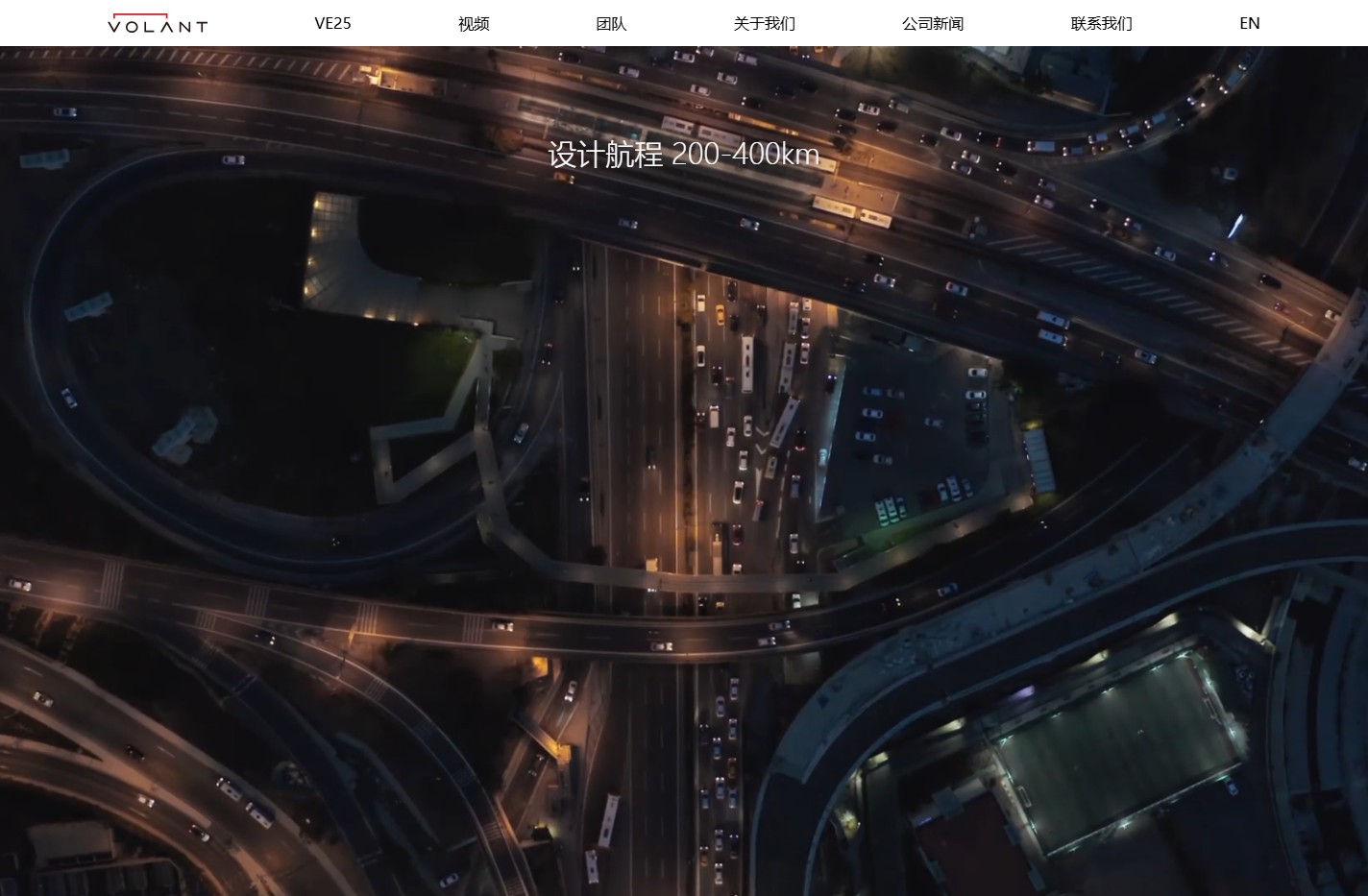The image size is (1368, 896).
Task: Open the 公司新闻 page
Action: pyautogui.click(x=933, y=23)
